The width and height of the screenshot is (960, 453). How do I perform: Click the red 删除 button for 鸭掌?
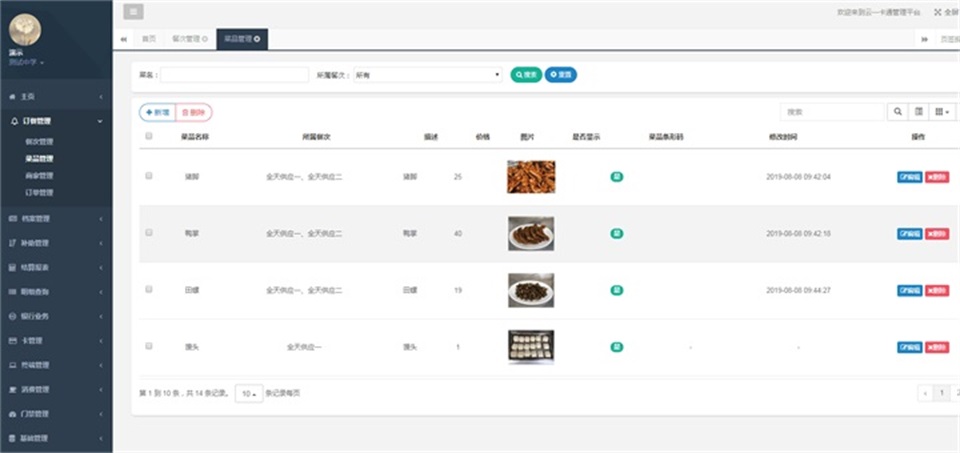coord(937,233)
